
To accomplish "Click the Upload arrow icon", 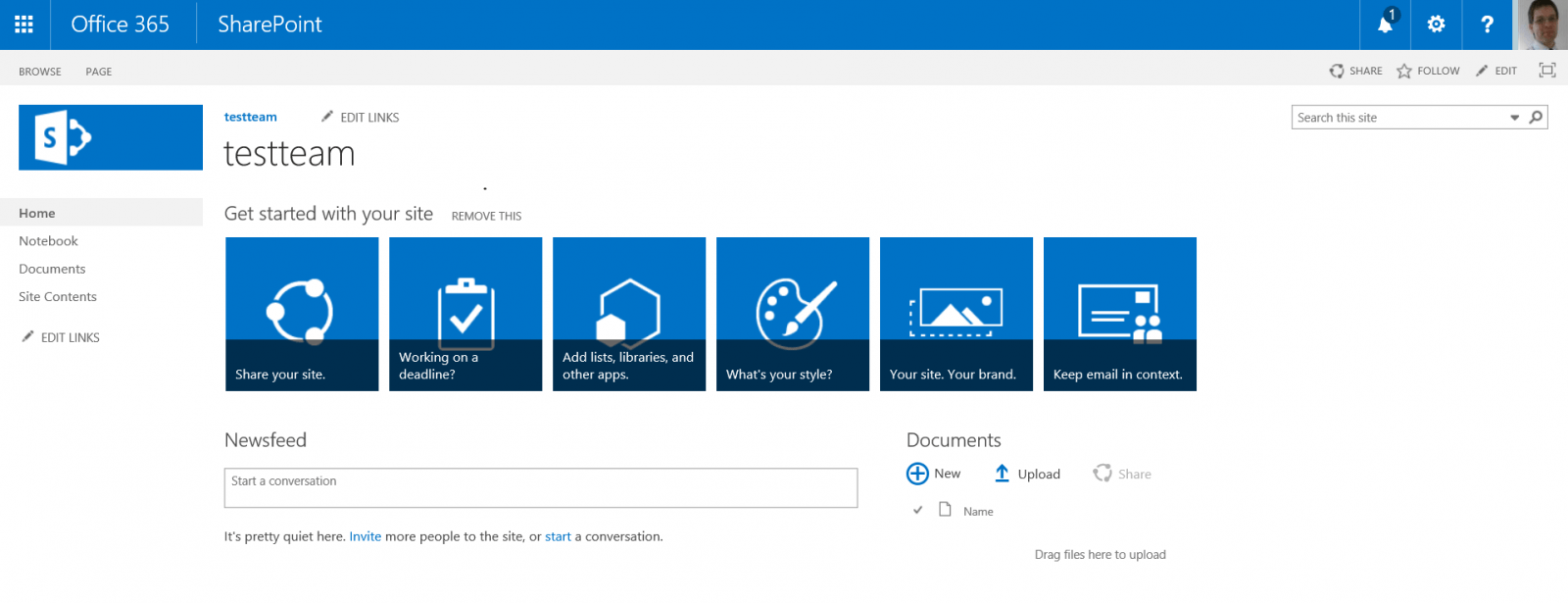I will pos(1002,474).
